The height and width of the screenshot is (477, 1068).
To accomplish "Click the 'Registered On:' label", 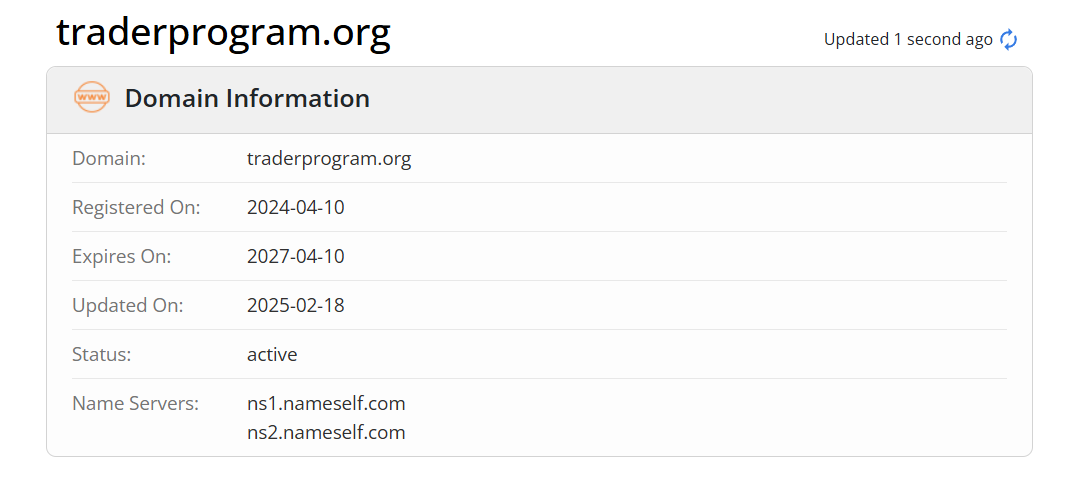I will [x=136, y=207].
